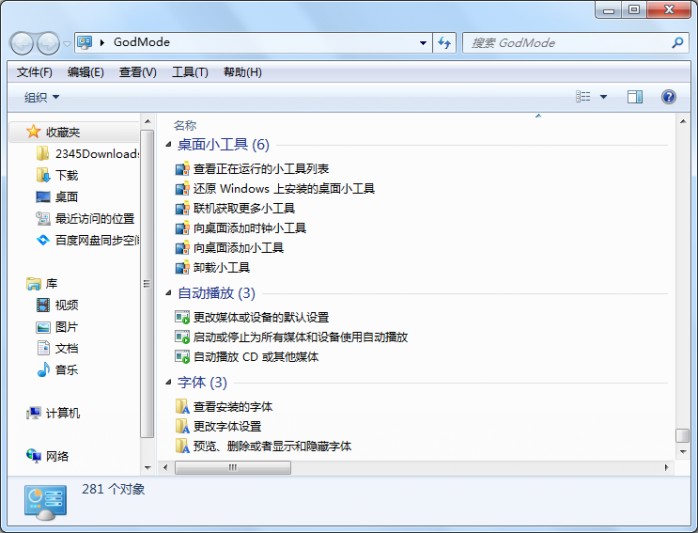
Task: Open the 文件(F) menu
Action: [34, 72]
